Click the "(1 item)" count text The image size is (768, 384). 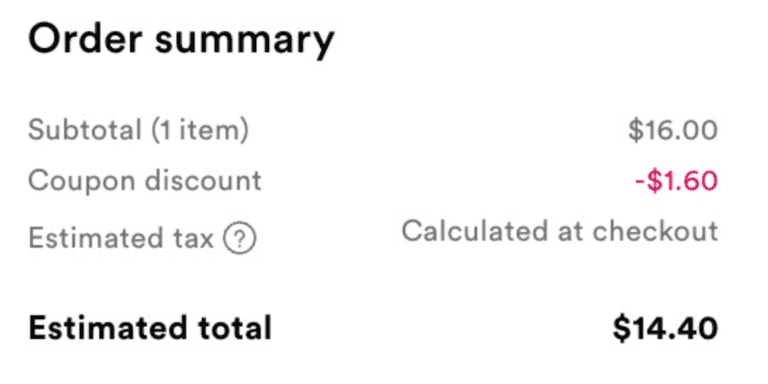pos(200,131)
